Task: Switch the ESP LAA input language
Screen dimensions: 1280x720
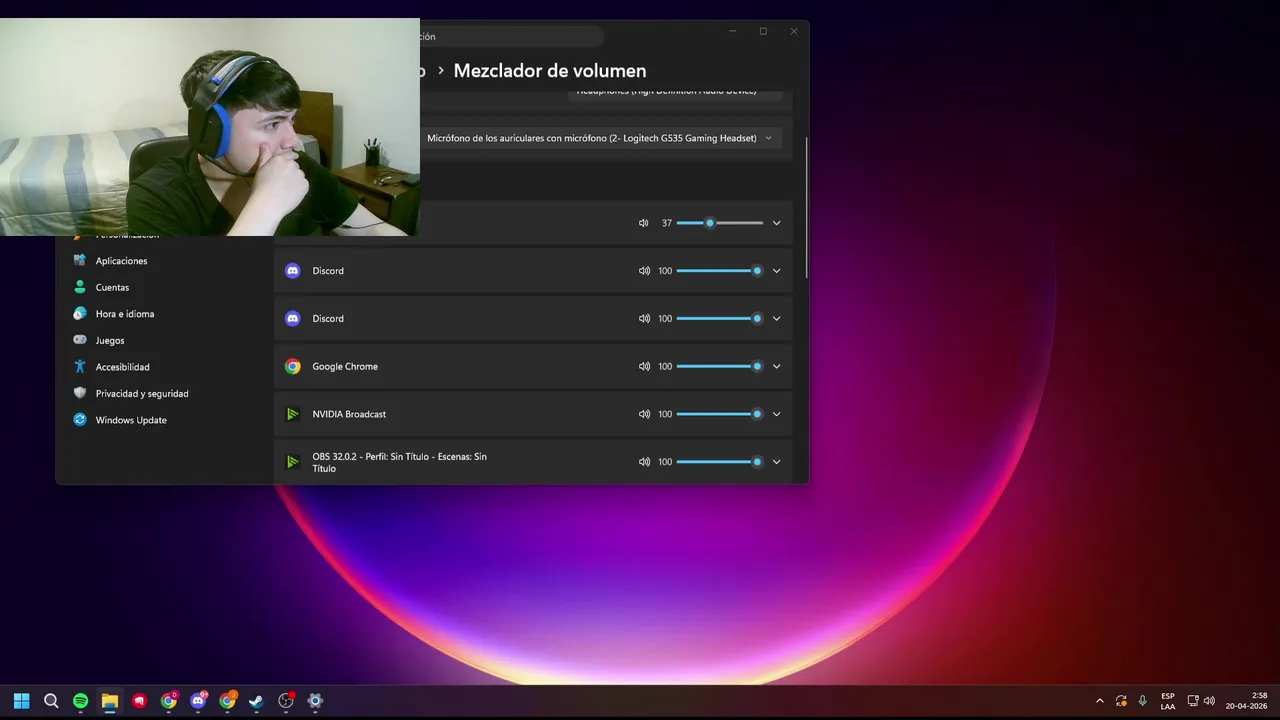Action: pos(1168,701)
